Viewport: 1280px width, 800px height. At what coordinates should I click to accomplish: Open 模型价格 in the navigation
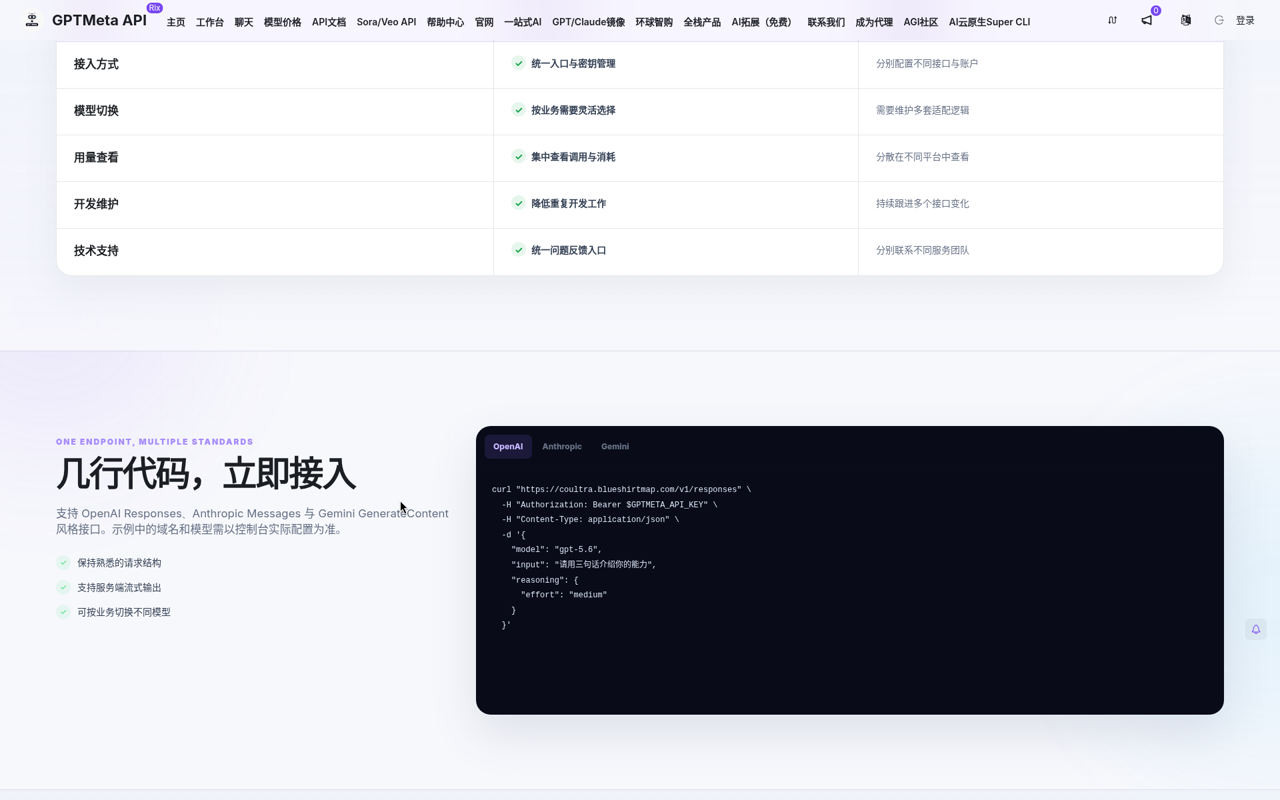tap(282, 22)
